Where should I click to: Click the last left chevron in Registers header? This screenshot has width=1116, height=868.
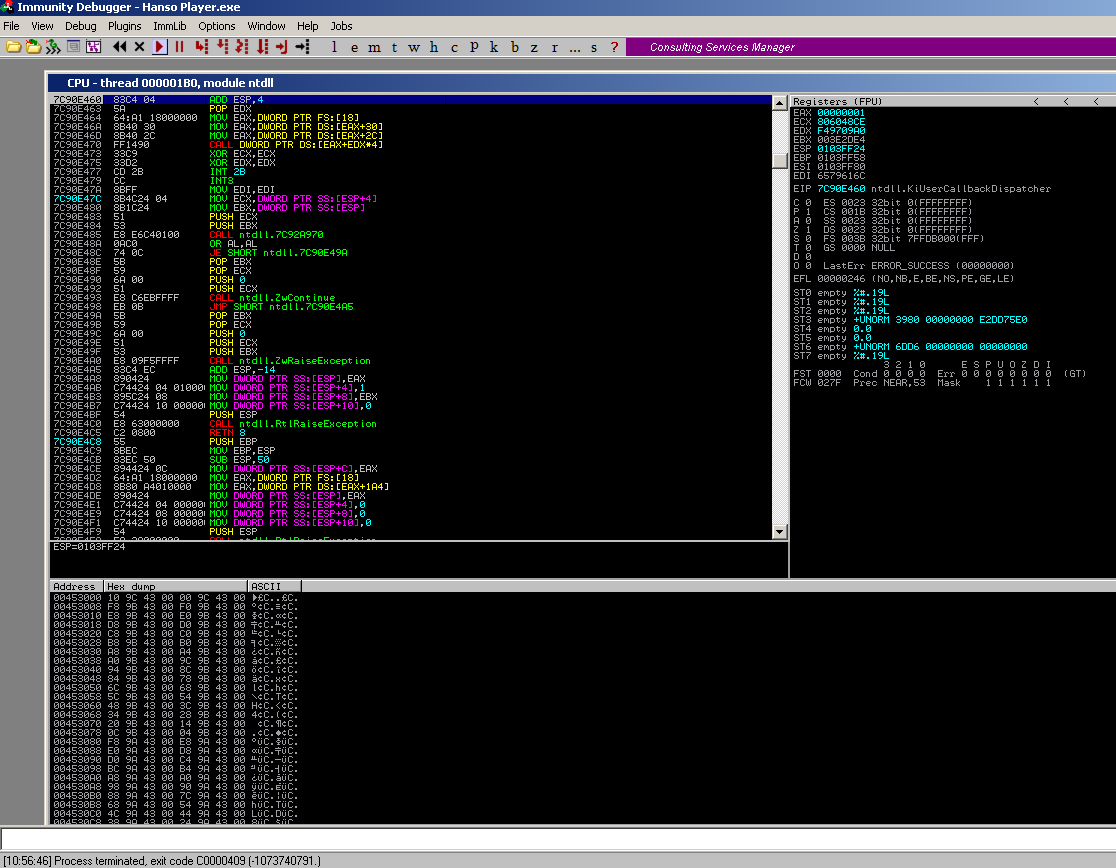point(1096,101)
